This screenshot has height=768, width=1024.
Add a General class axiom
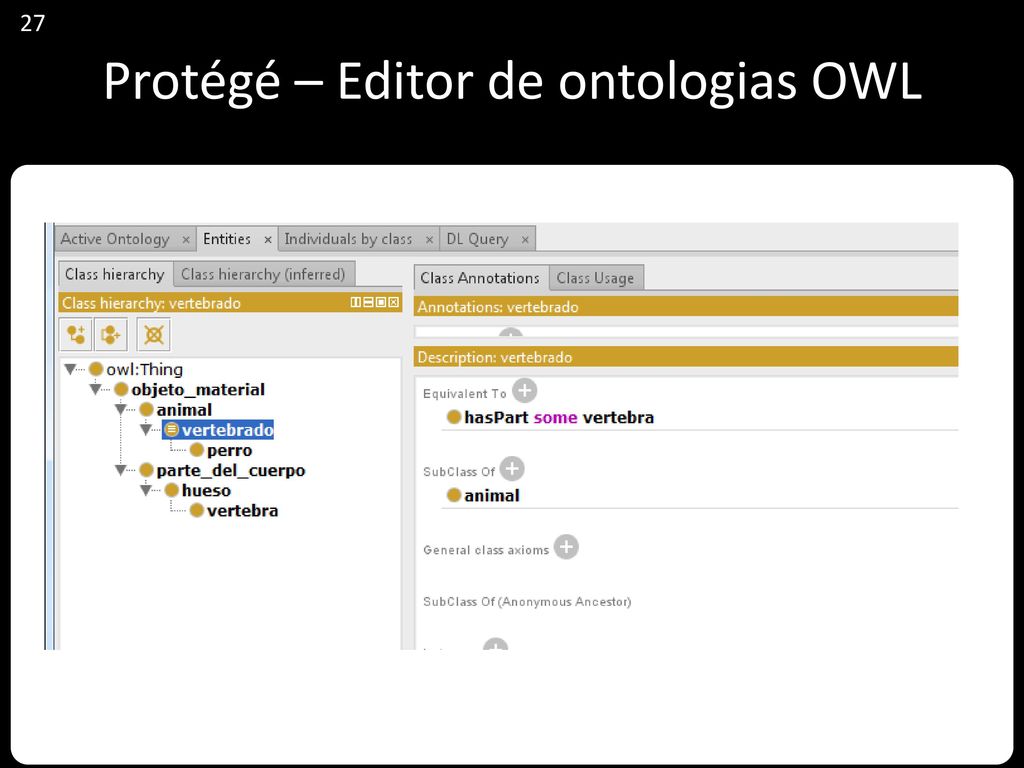[566, 547]
